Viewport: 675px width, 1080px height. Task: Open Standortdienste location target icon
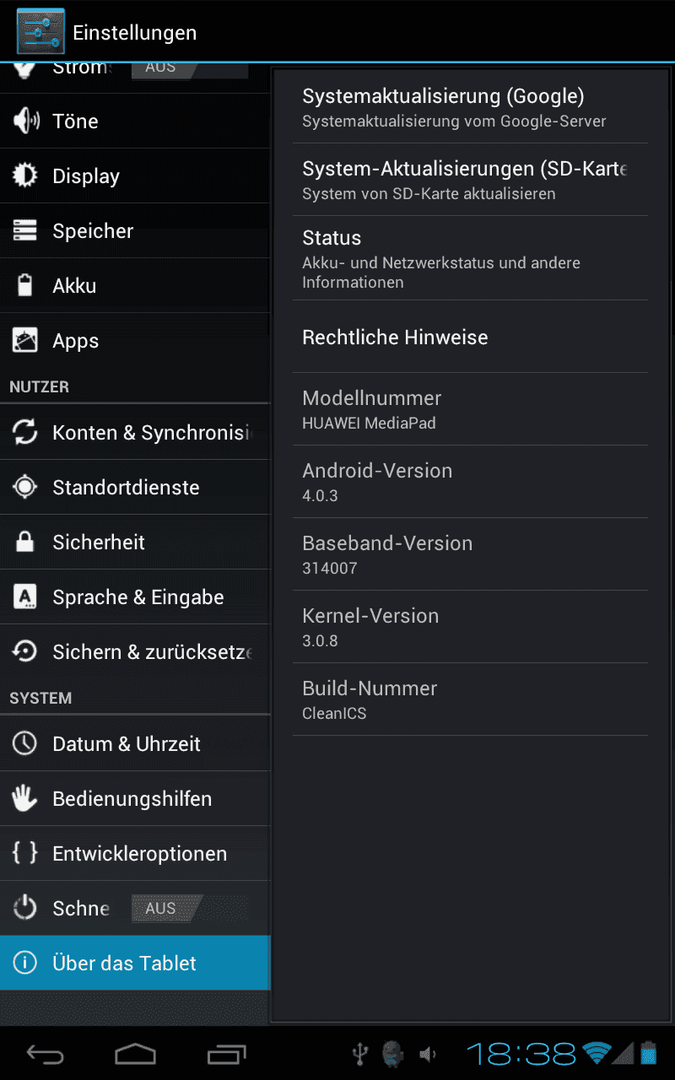25,487
